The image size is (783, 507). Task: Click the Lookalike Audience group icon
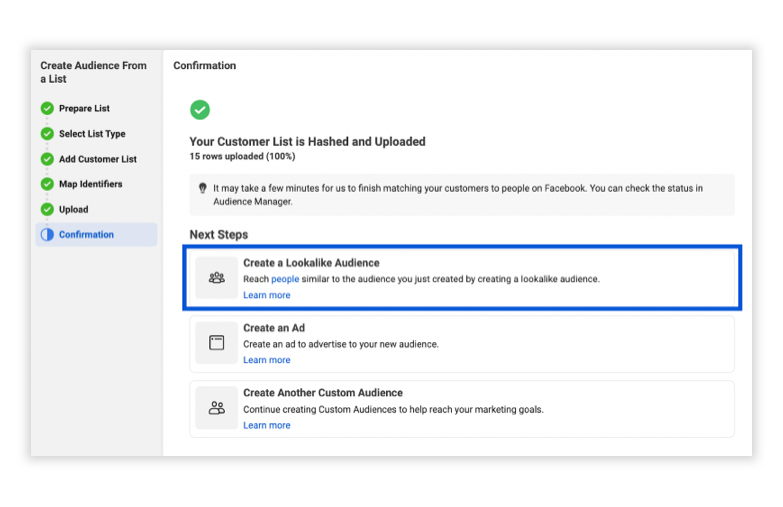click(x=216, y=278)
